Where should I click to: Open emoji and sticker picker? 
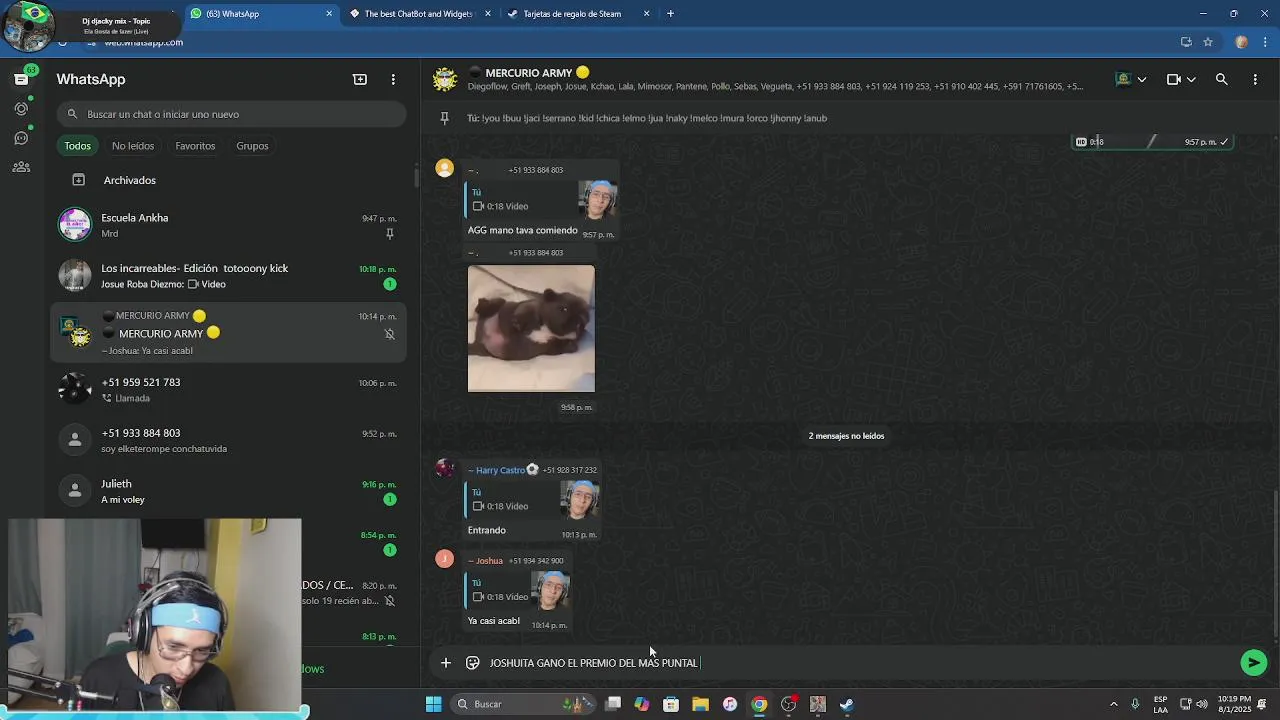[x=472, y=662]
